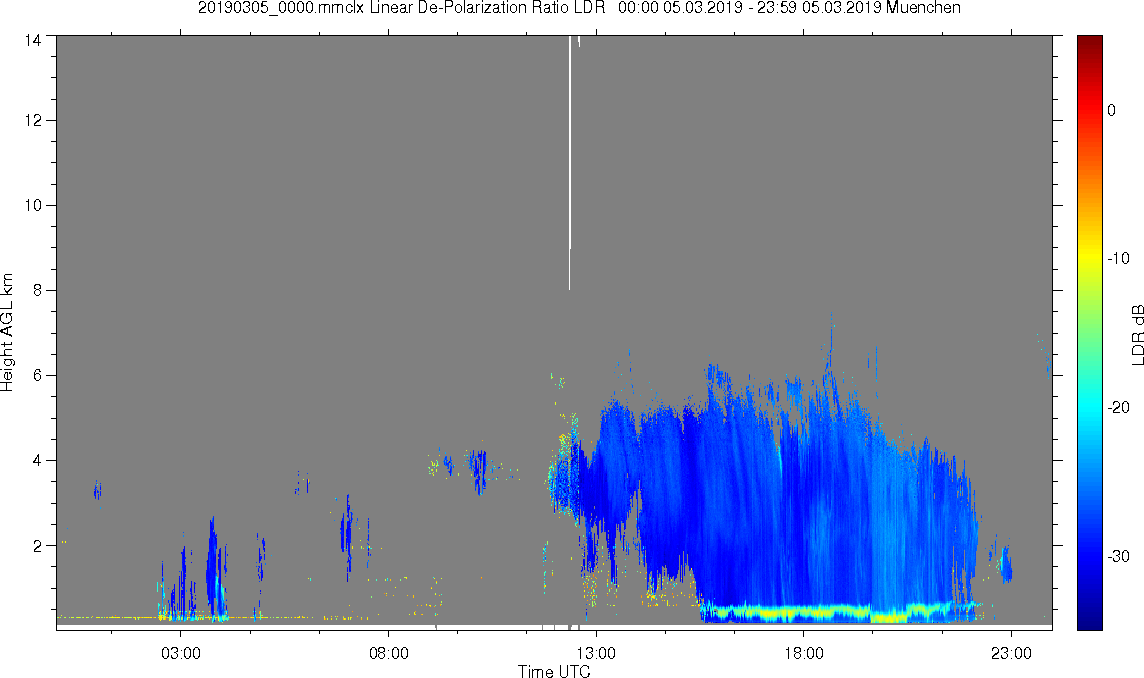
Task: Click the height tick label '8'
Action: tap(37, 290)
